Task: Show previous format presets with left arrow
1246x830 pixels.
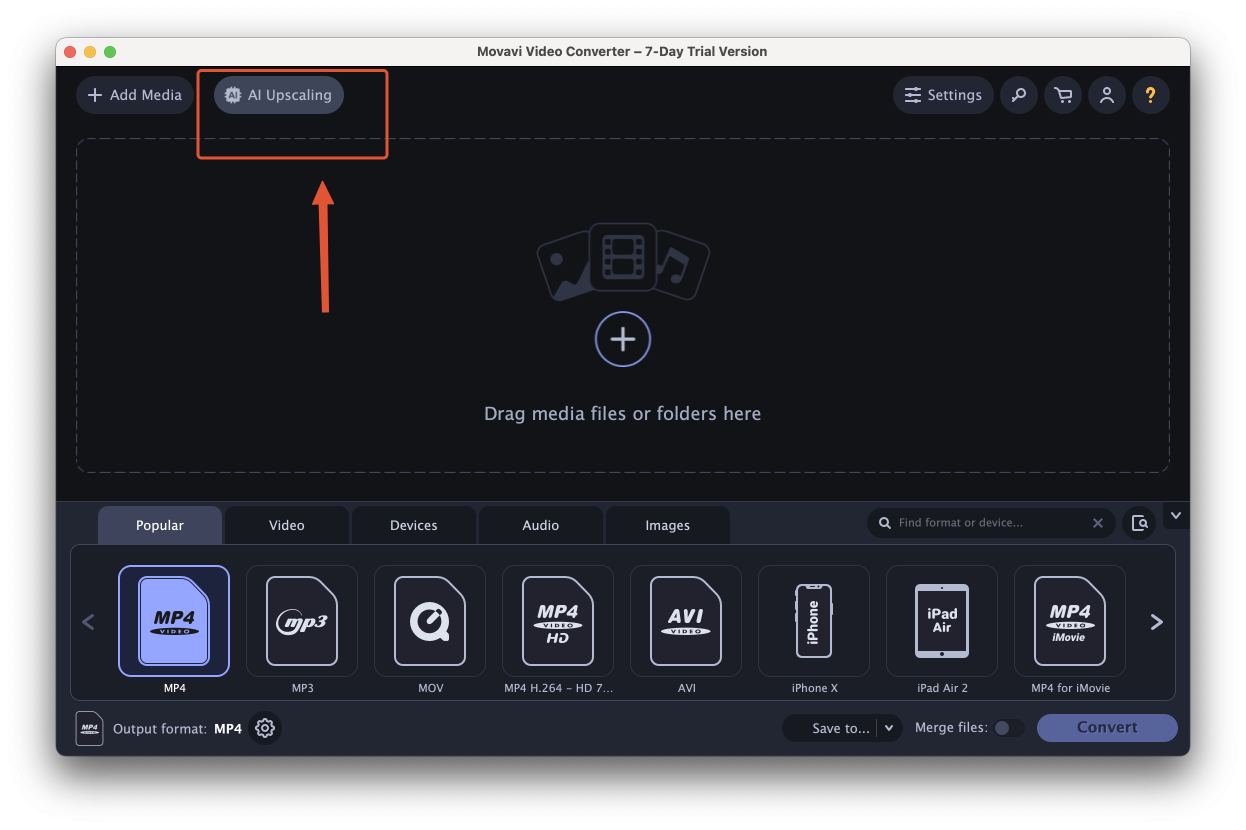Action: [x=88, y=622]
